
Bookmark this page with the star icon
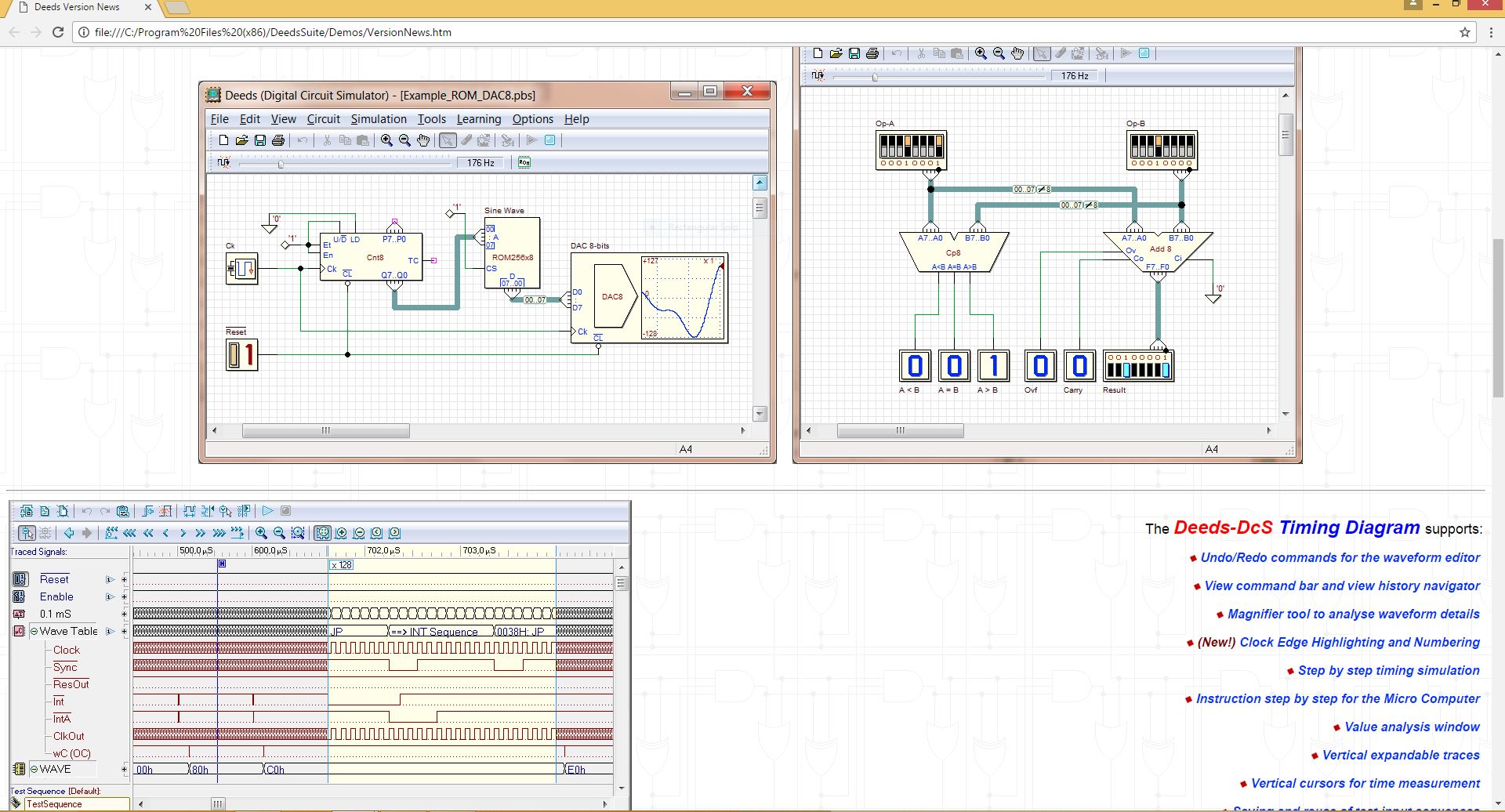pyautogui.click(x=1464, y=32)
